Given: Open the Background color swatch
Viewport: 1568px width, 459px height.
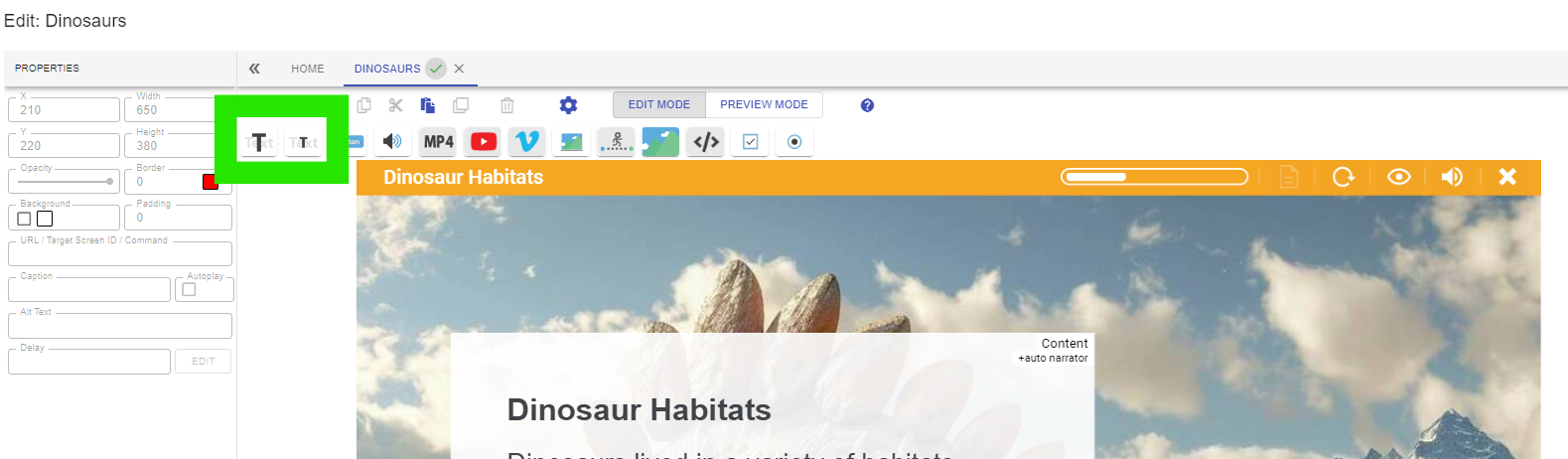Looking at the screenshot, I should 45,219.
